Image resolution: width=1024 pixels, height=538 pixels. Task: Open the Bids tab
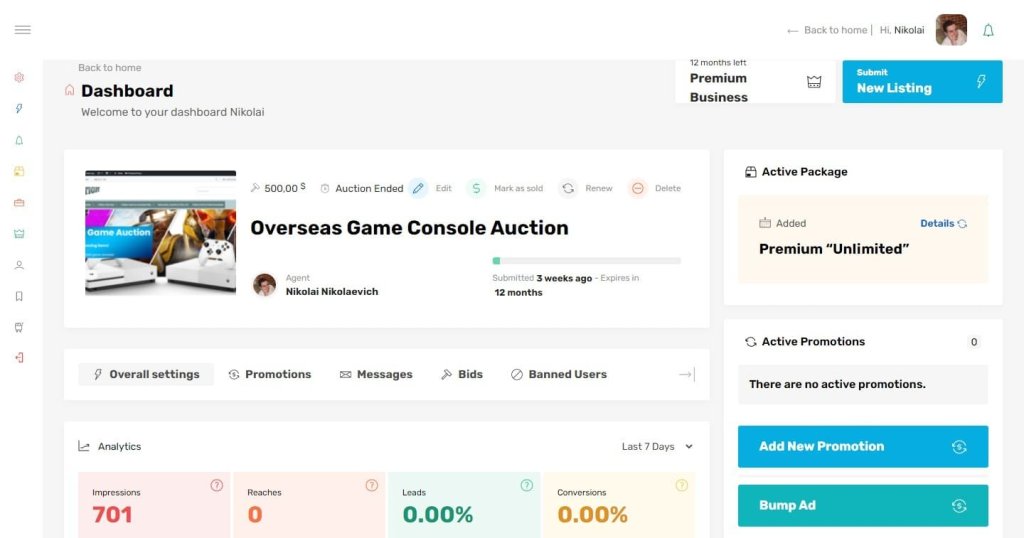pyautogui.click(x=462, y=374)
